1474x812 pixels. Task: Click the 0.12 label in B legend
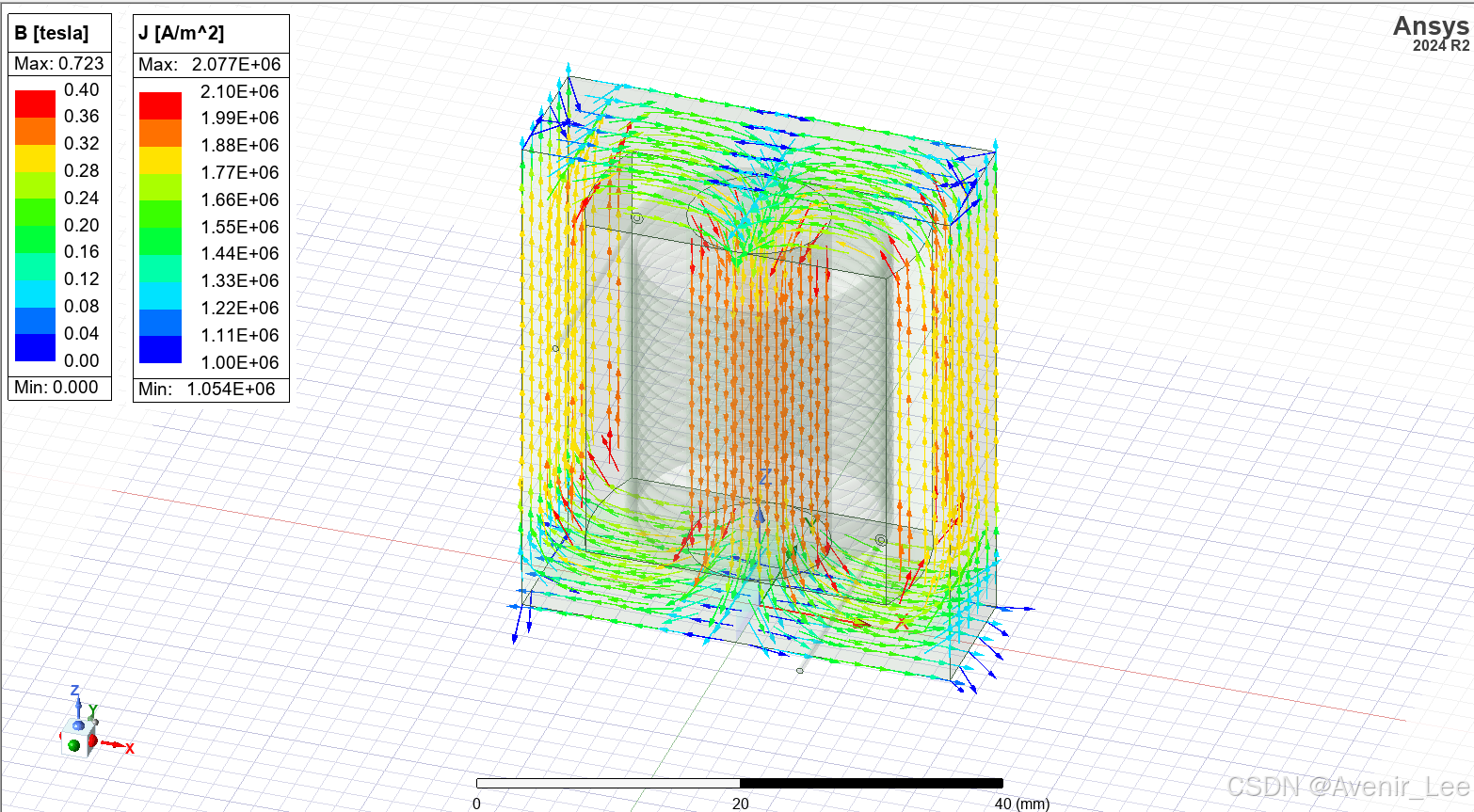tap(81, 279)
